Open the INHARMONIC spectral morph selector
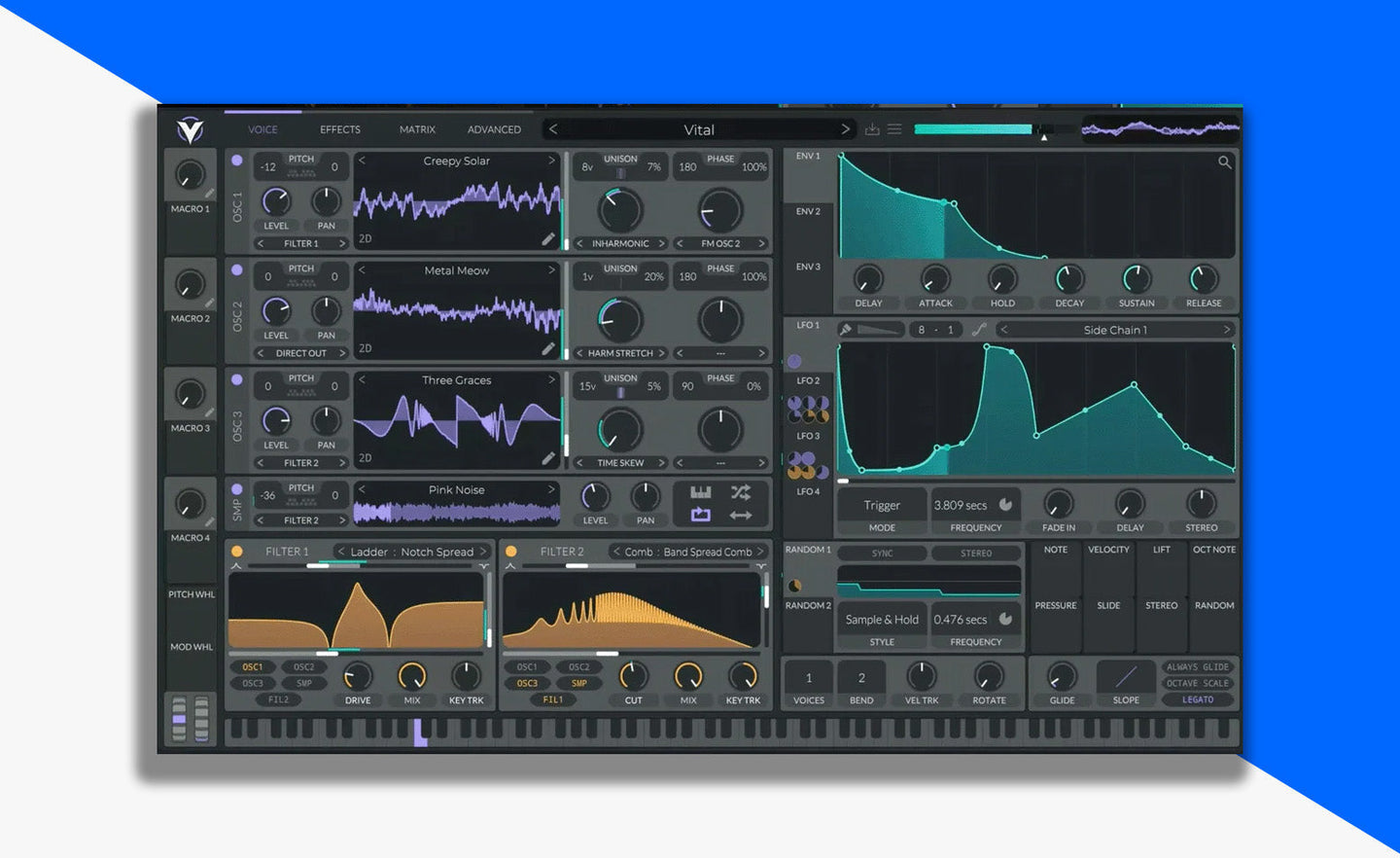The width and height of the screenshot is (1400, 858). 620,243
